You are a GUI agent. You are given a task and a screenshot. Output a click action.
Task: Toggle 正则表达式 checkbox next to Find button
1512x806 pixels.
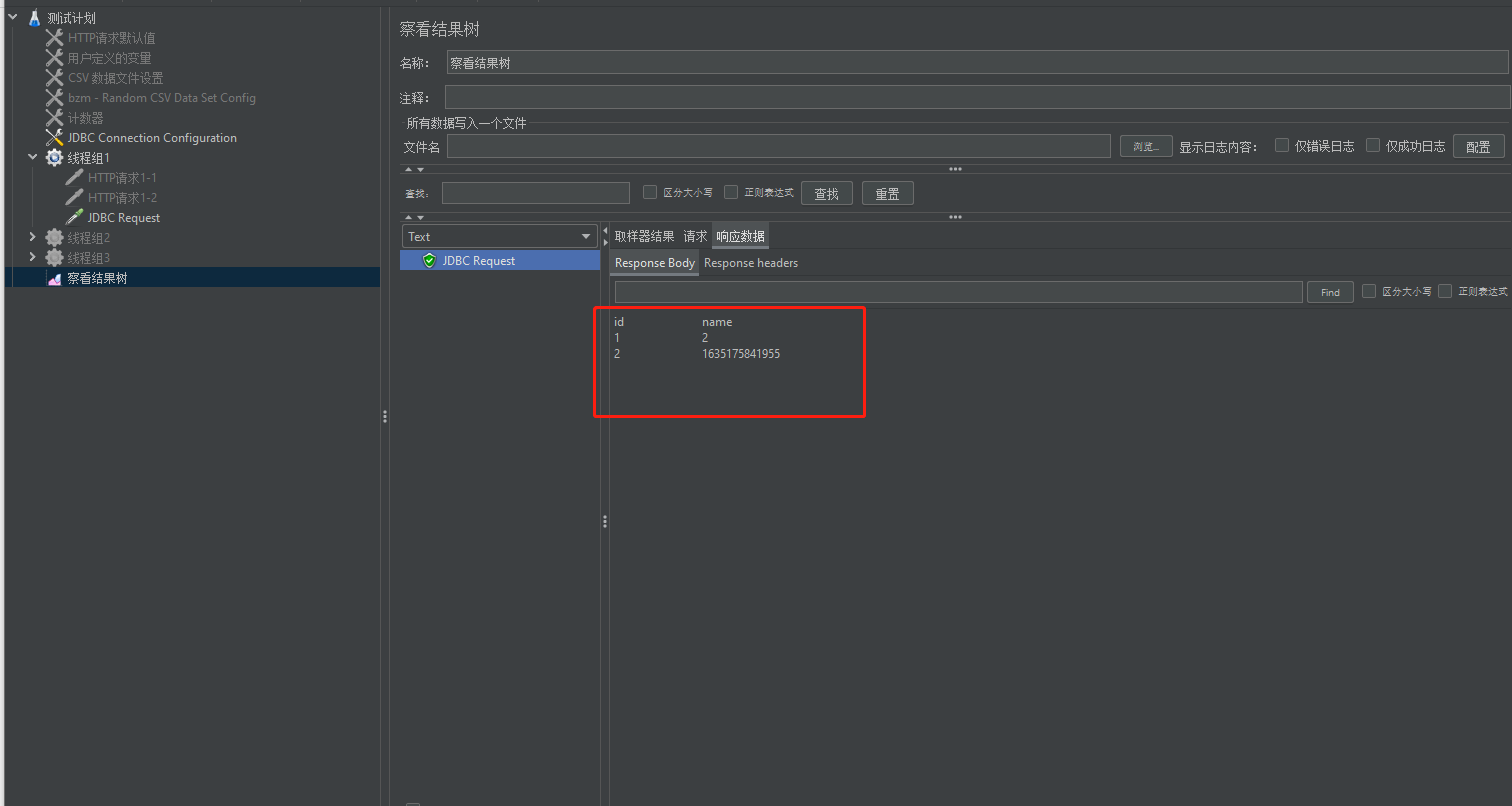(1445, 291)
